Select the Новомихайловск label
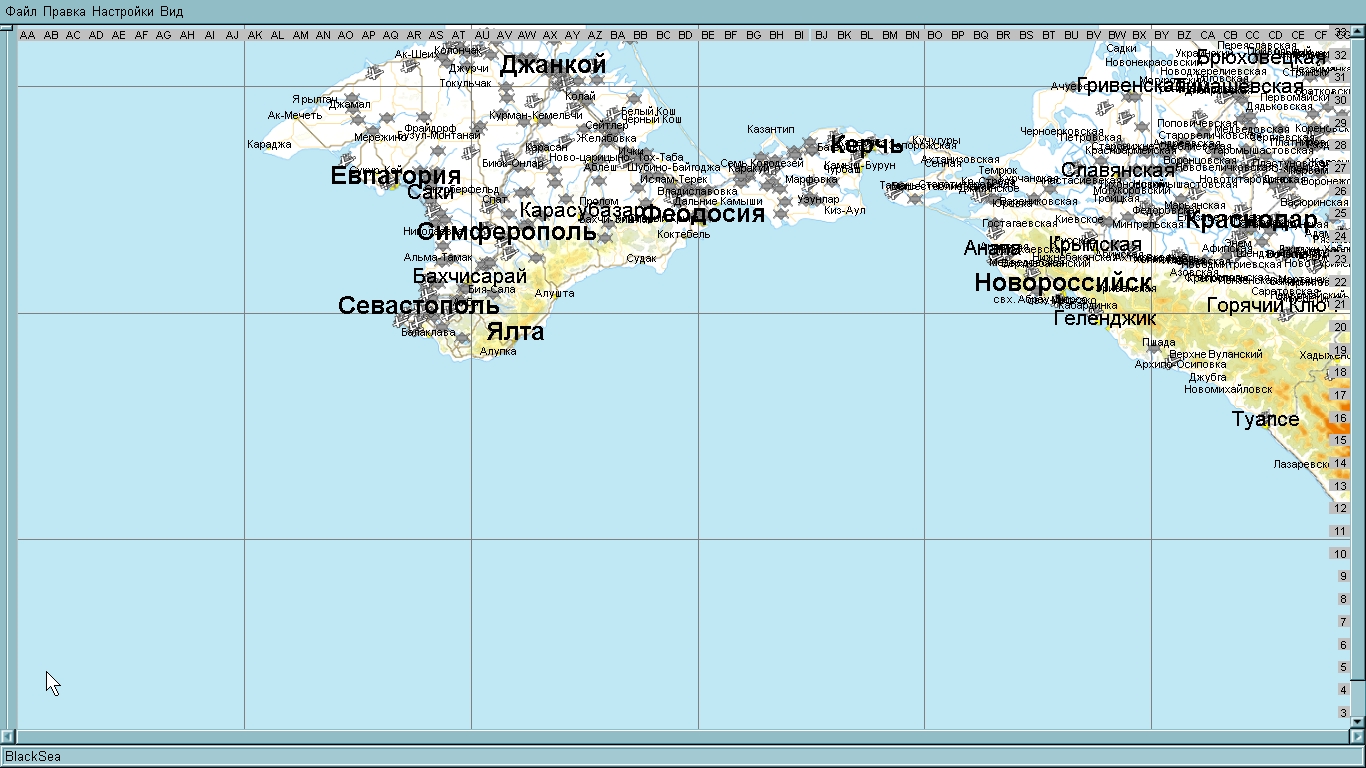Image resolution: width=1366 pixels, height=768 pixels. point(1228,389)
